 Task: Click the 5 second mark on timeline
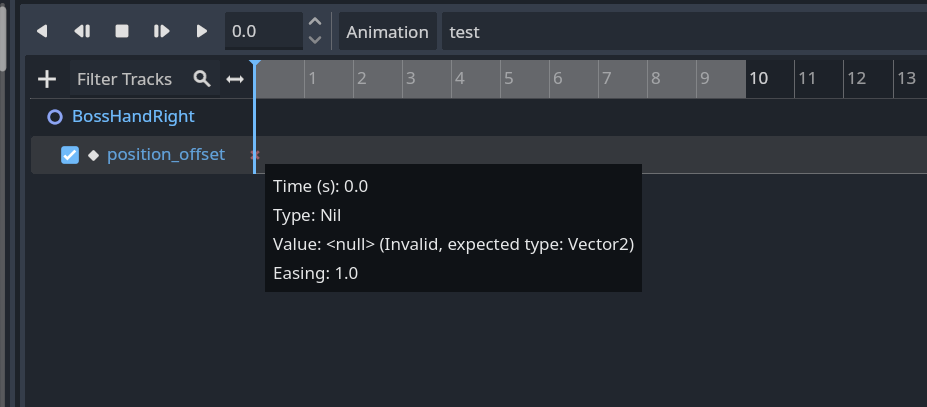tap(507, 79)
